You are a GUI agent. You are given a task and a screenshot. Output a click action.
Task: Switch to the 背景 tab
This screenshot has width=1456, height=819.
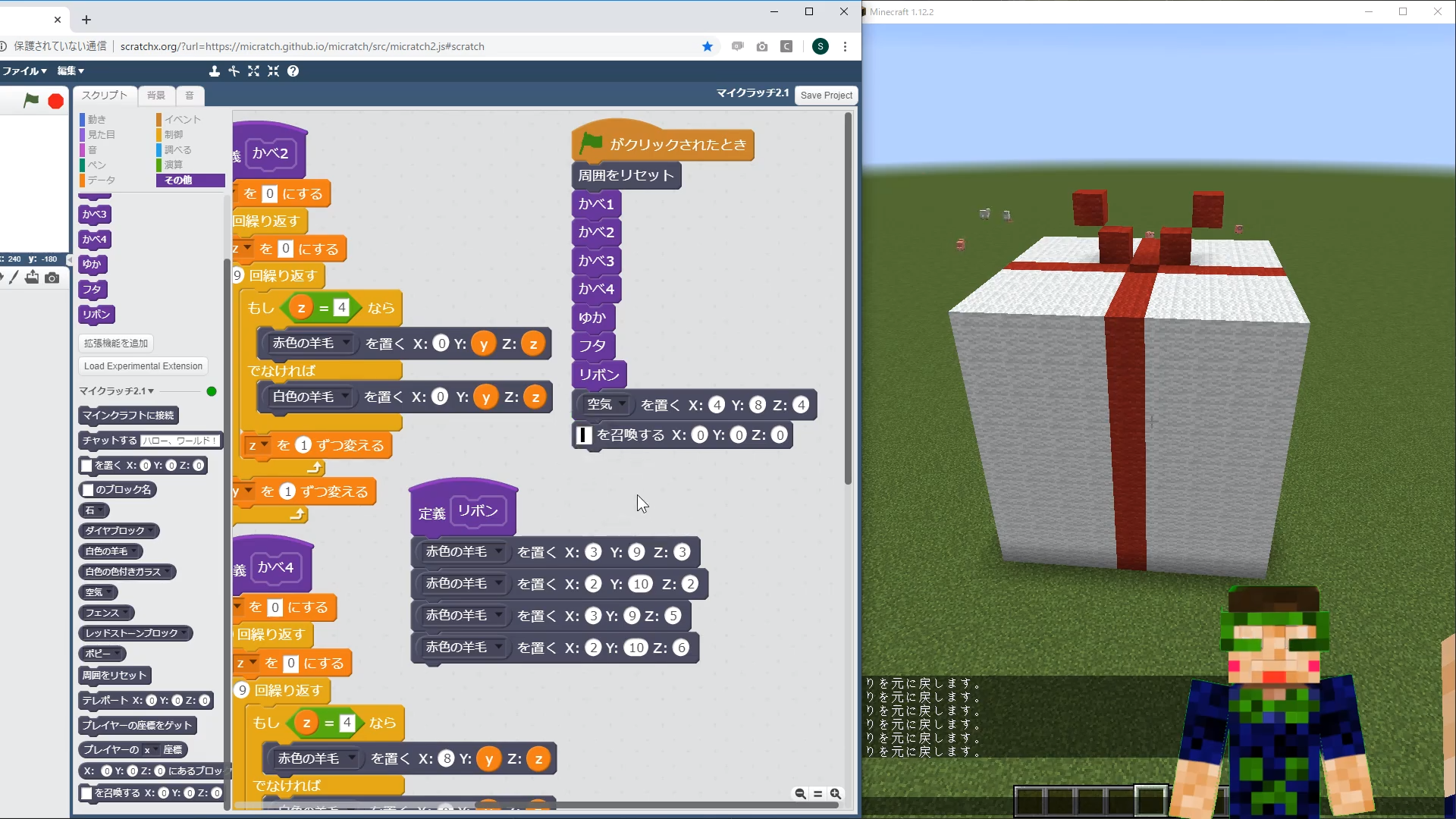click(x=156, y=96)
